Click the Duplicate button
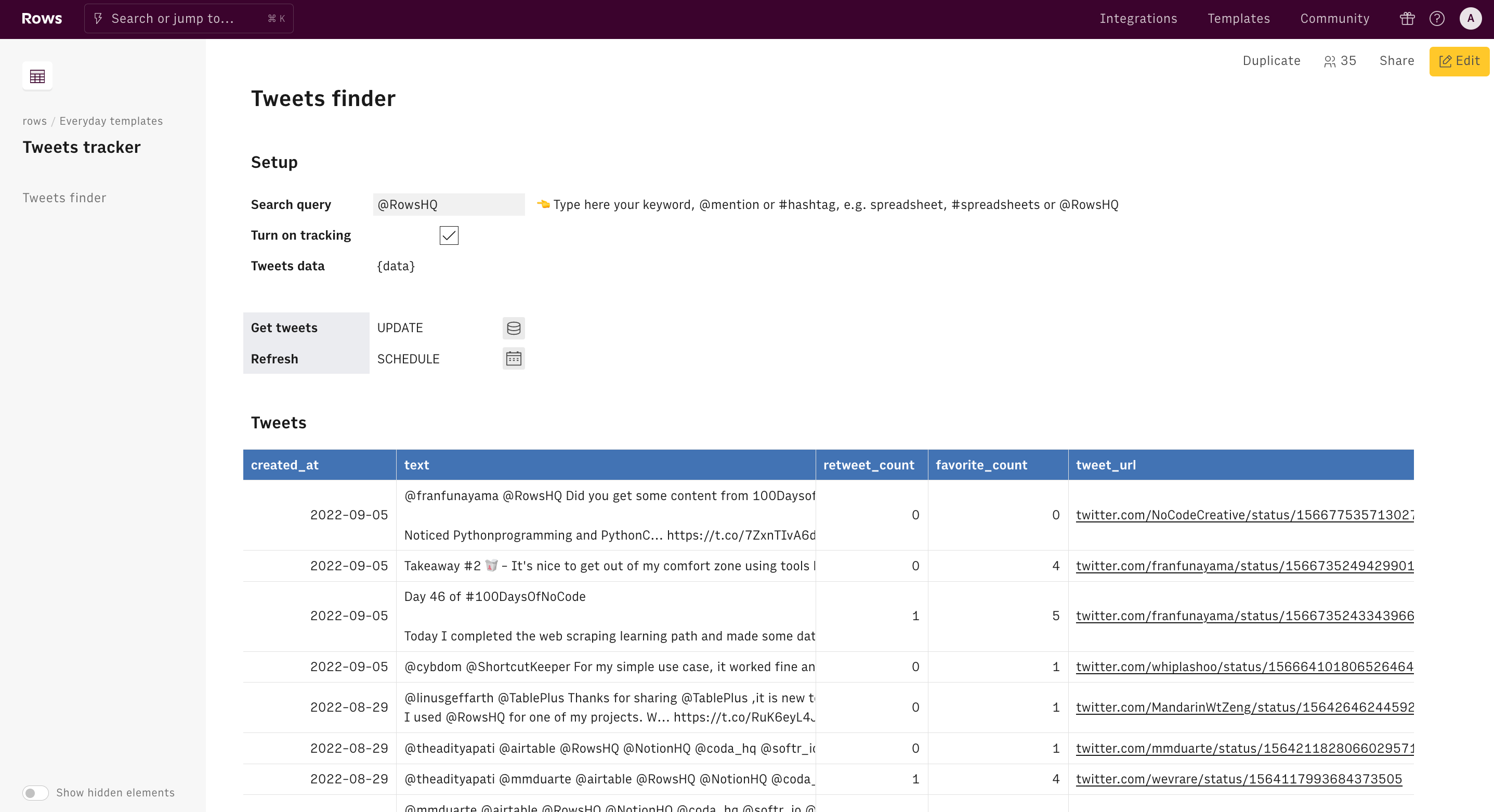This screenshot has width=1494, height=812. (1272, 61)
